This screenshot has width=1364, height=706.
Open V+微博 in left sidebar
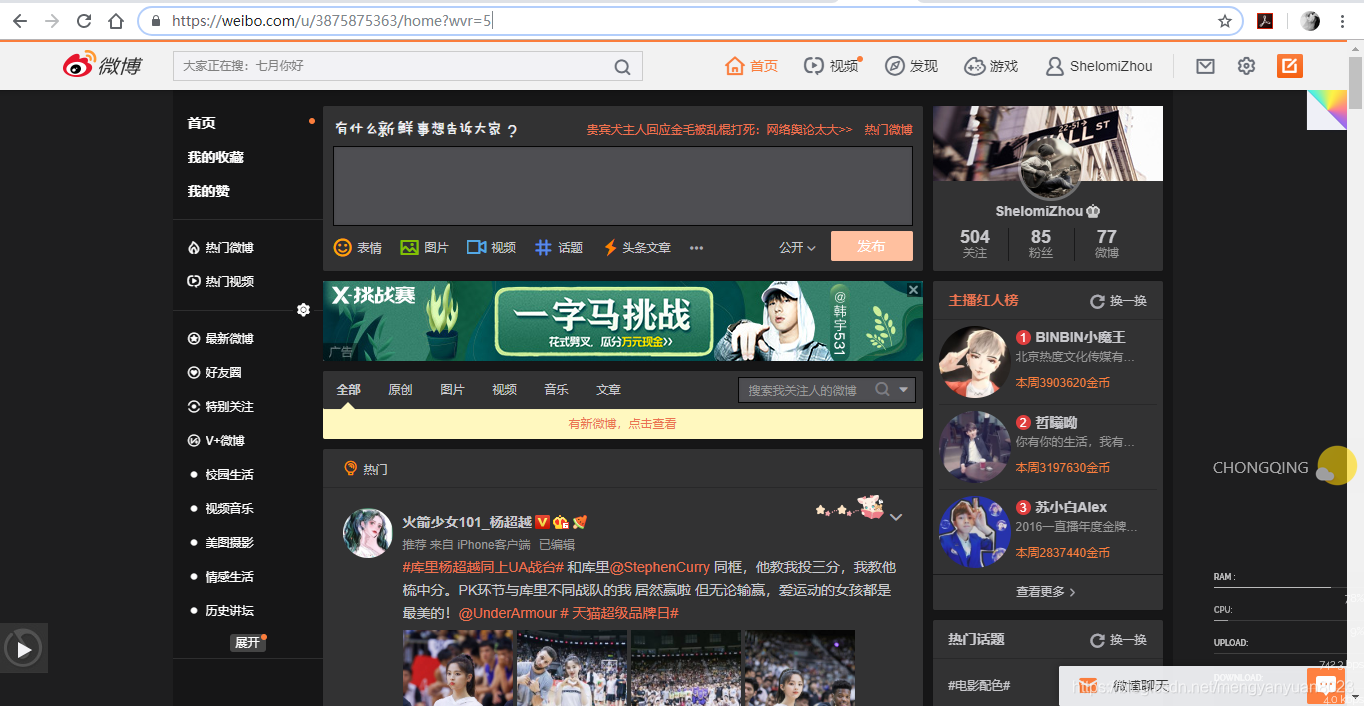click(216, 441)
